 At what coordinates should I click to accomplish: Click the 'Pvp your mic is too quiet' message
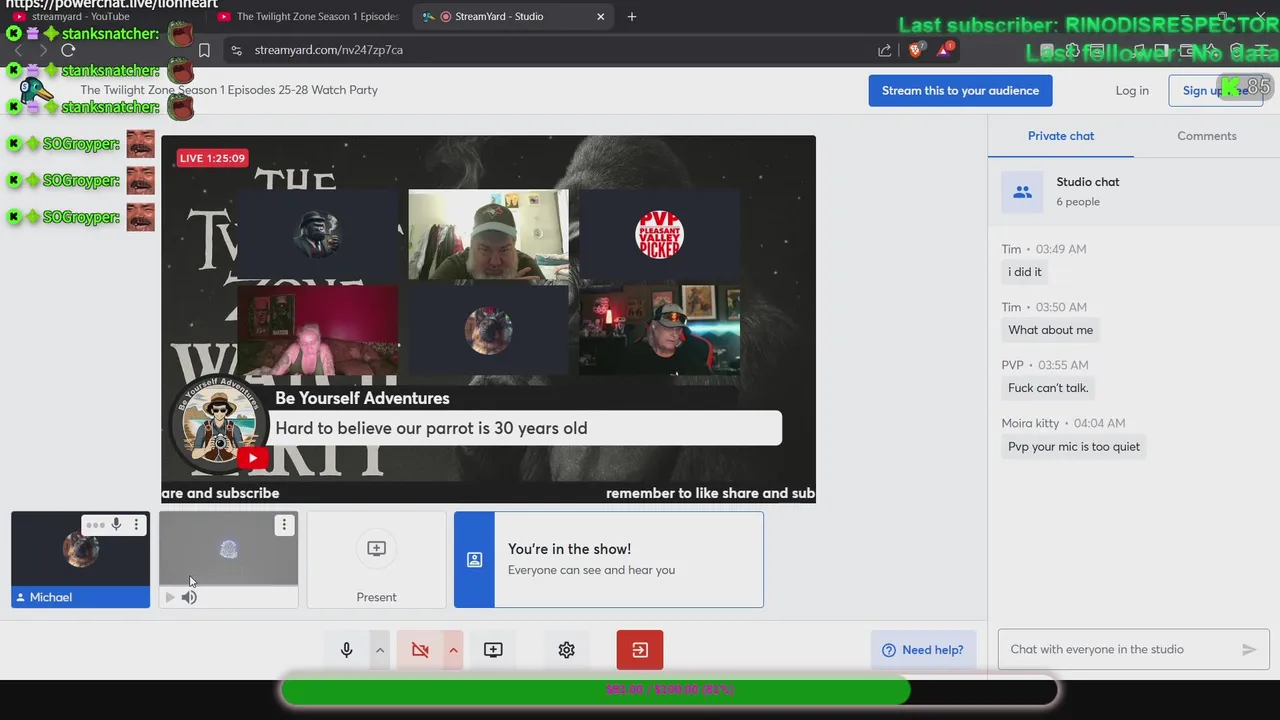pyautogui.click(x=1074, y=447)
